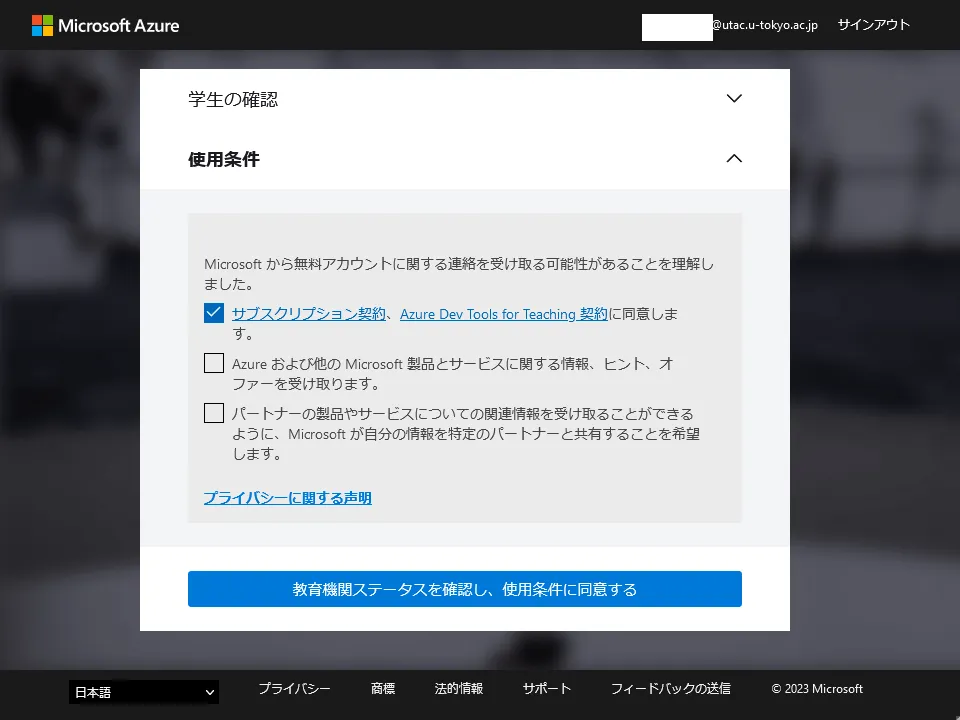This screenshot has height=720, width=960.
Task: Expand 学生の確認 section with chevron arrow
Action: pyautogui.click(x=734, y=99)
